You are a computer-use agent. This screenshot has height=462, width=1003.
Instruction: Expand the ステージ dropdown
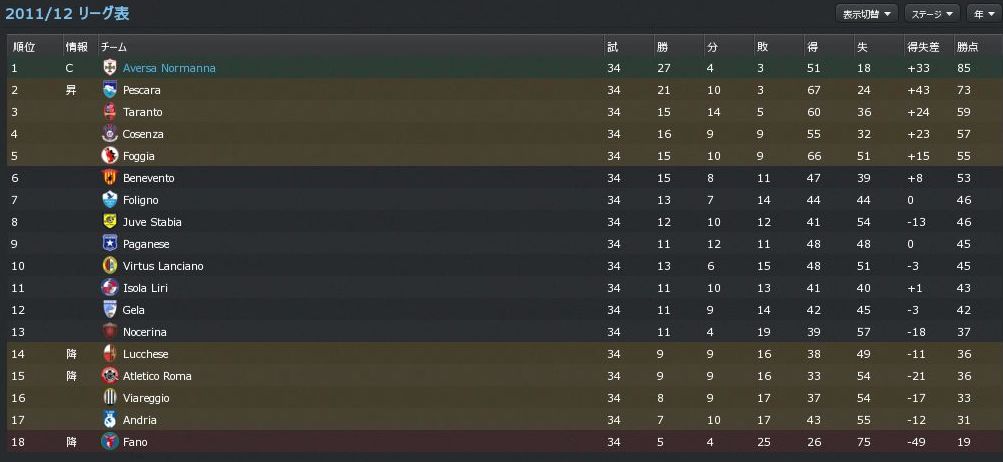tap(932, 14)
